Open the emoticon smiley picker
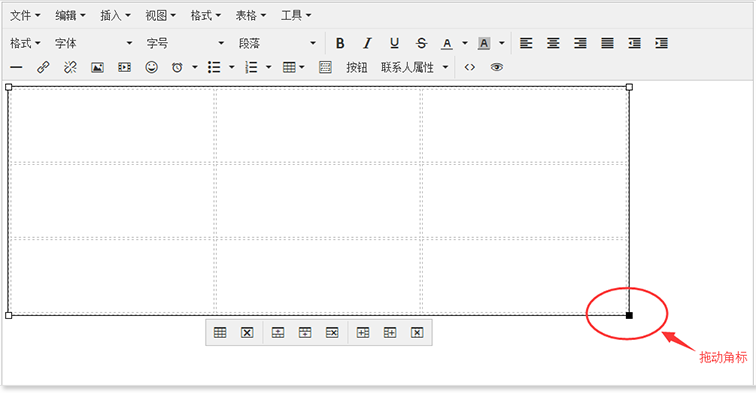Screen dimensions: 756x393 (151, 67)
